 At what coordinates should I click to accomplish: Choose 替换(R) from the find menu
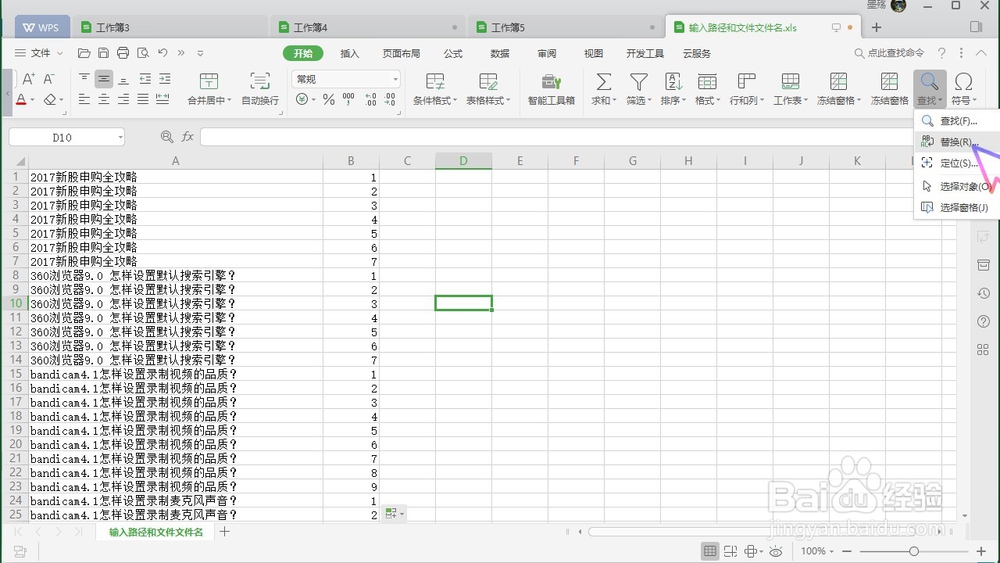coord(957,142)
